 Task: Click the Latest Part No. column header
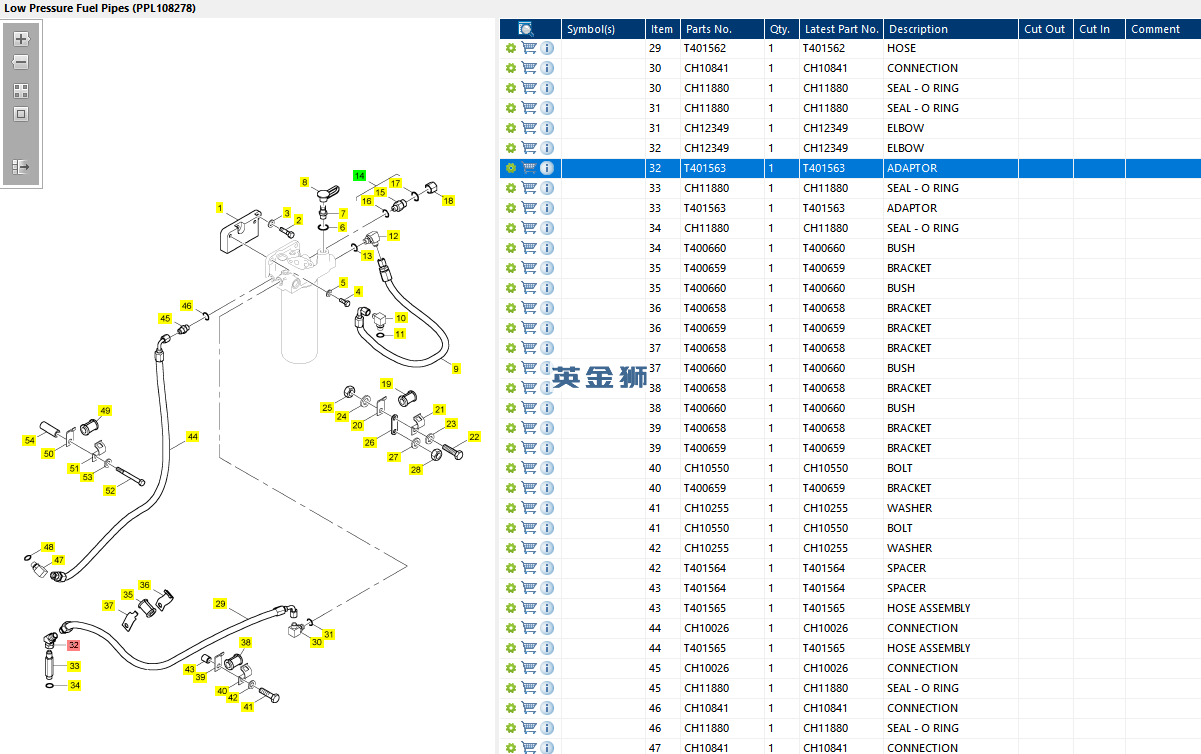(841, 29)
